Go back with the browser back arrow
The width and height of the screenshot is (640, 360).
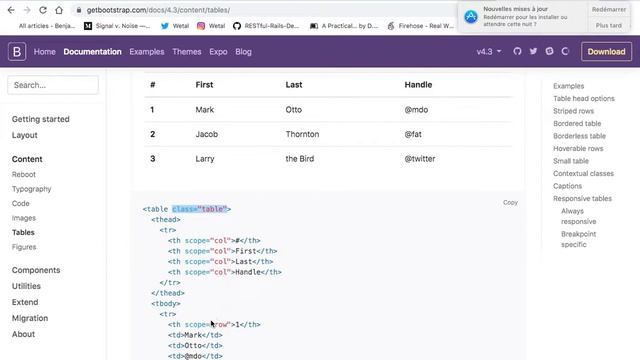11,10
